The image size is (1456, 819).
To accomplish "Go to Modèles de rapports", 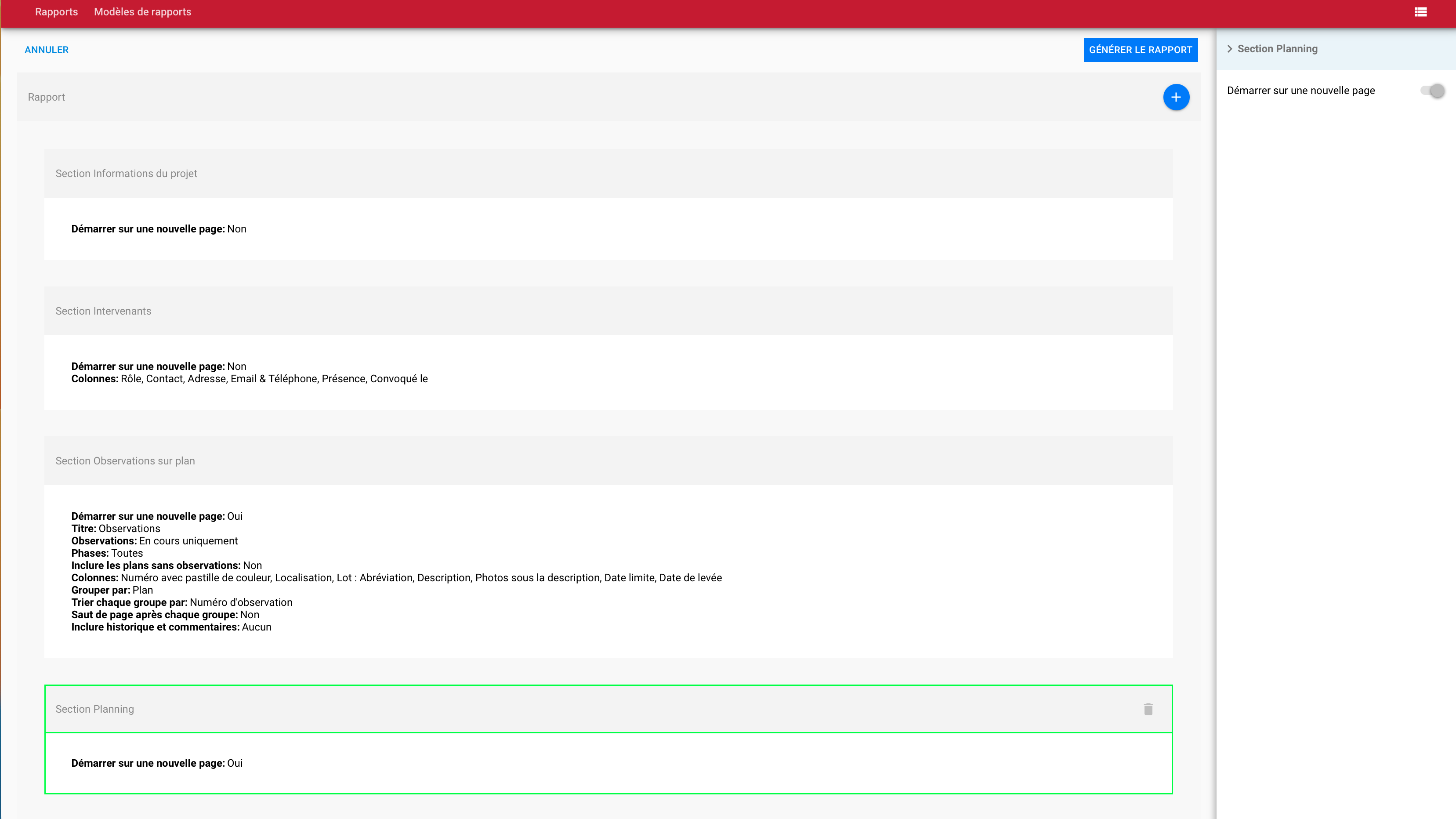I will [142, 12].
